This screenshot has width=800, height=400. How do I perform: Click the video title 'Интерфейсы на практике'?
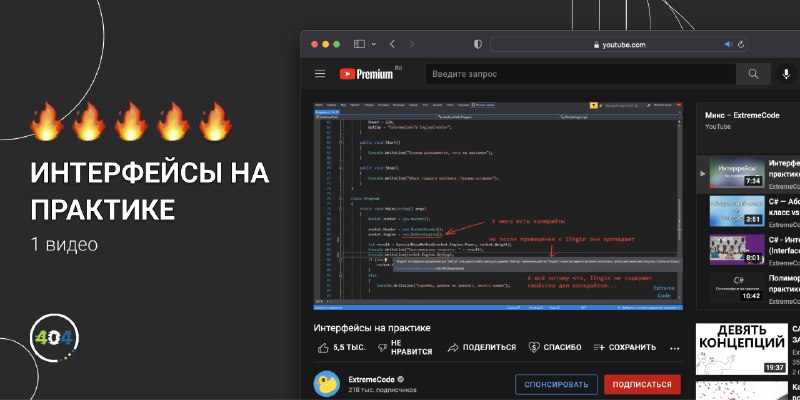pyautogui.click(x=372, y=328)
